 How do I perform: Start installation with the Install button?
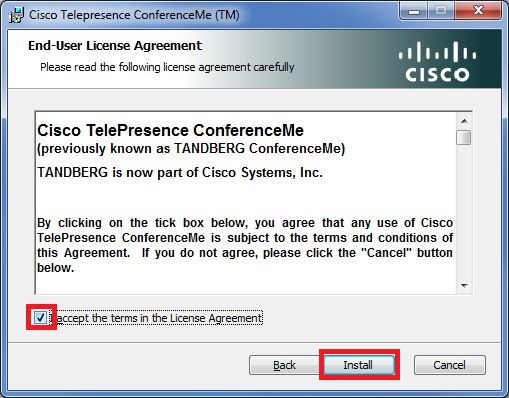(x=358, y=365)
